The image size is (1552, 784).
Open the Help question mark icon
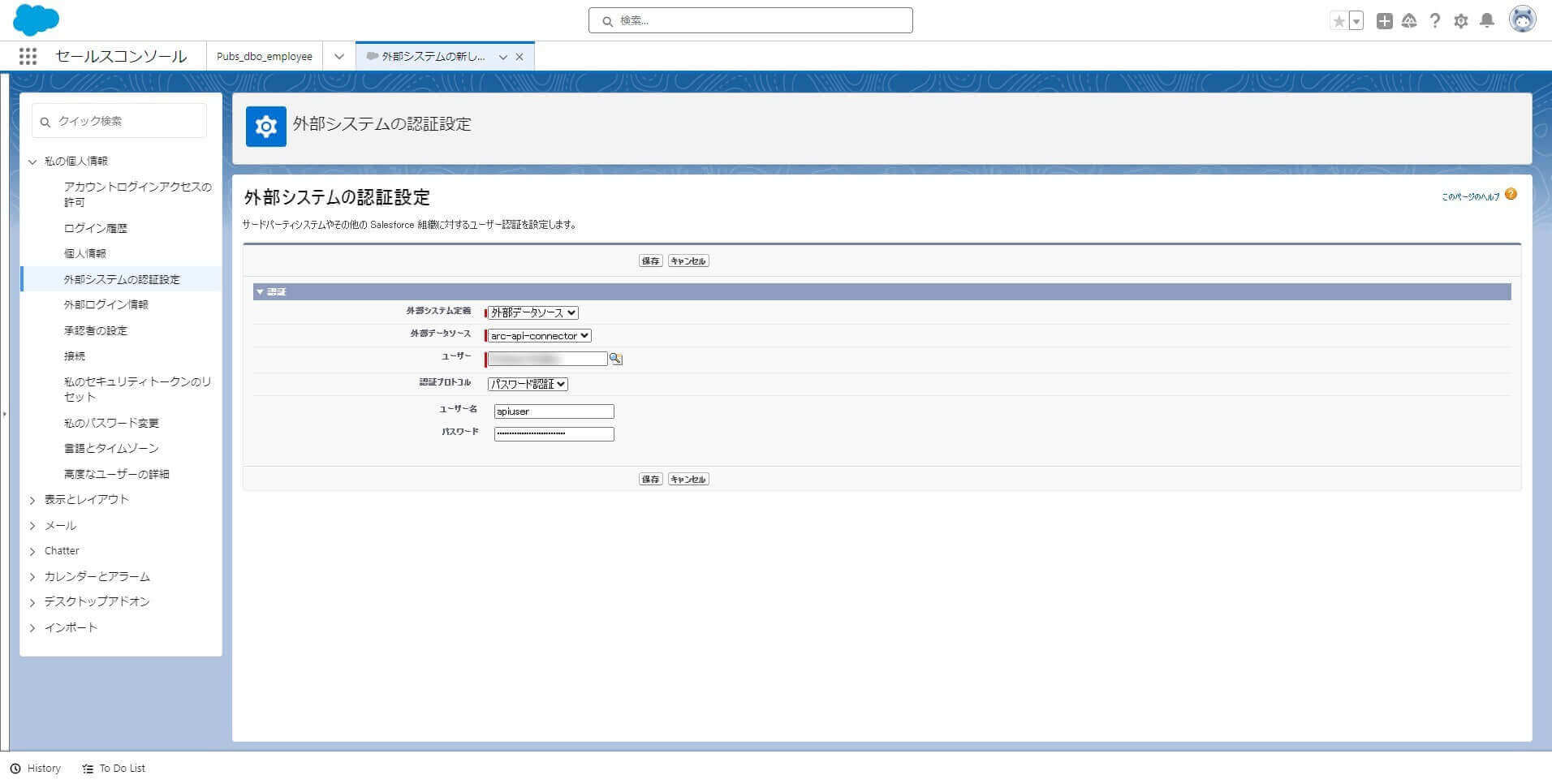pos(1435,21)
